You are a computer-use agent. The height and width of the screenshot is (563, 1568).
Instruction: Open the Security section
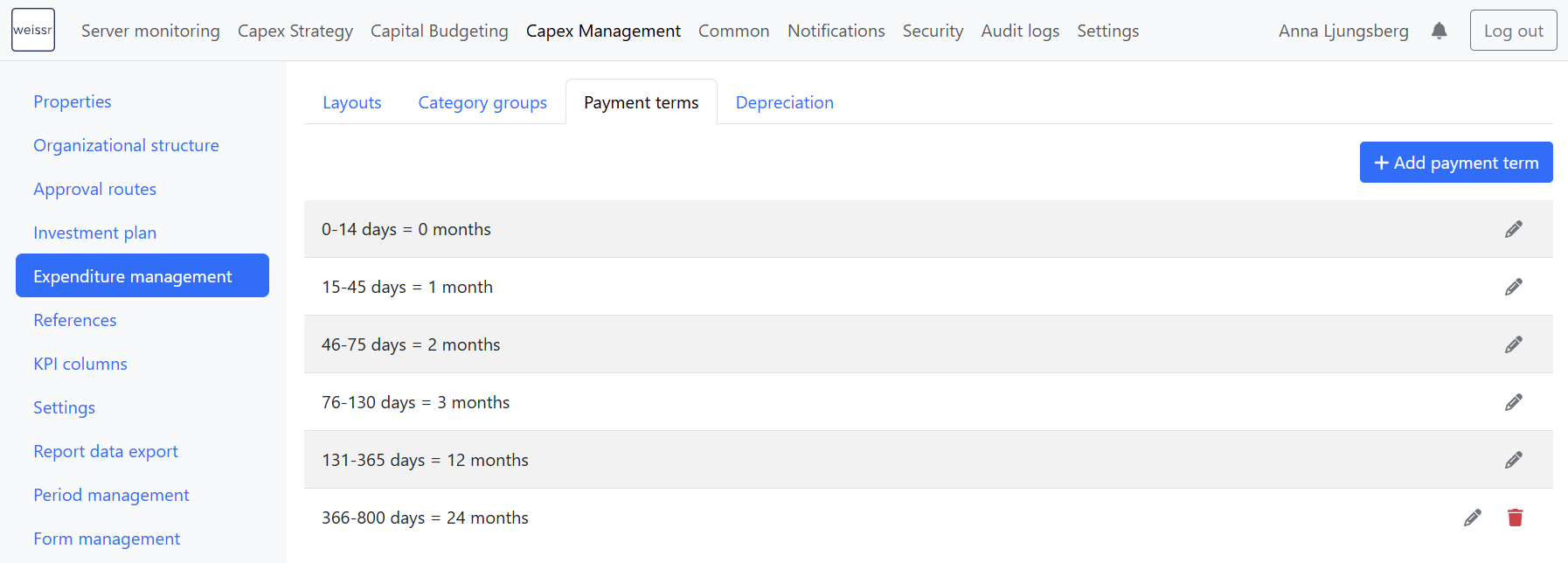tap(933, 31)
